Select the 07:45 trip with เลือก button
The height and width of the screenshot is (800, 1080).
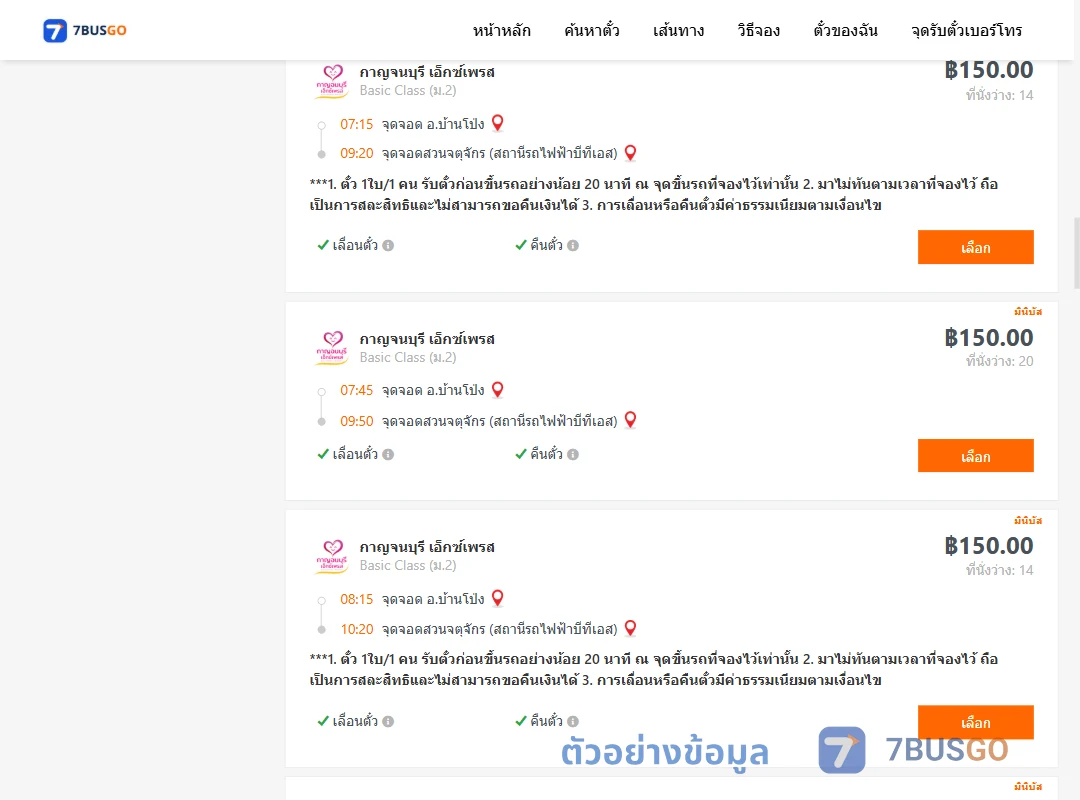[x=975, y=455]
